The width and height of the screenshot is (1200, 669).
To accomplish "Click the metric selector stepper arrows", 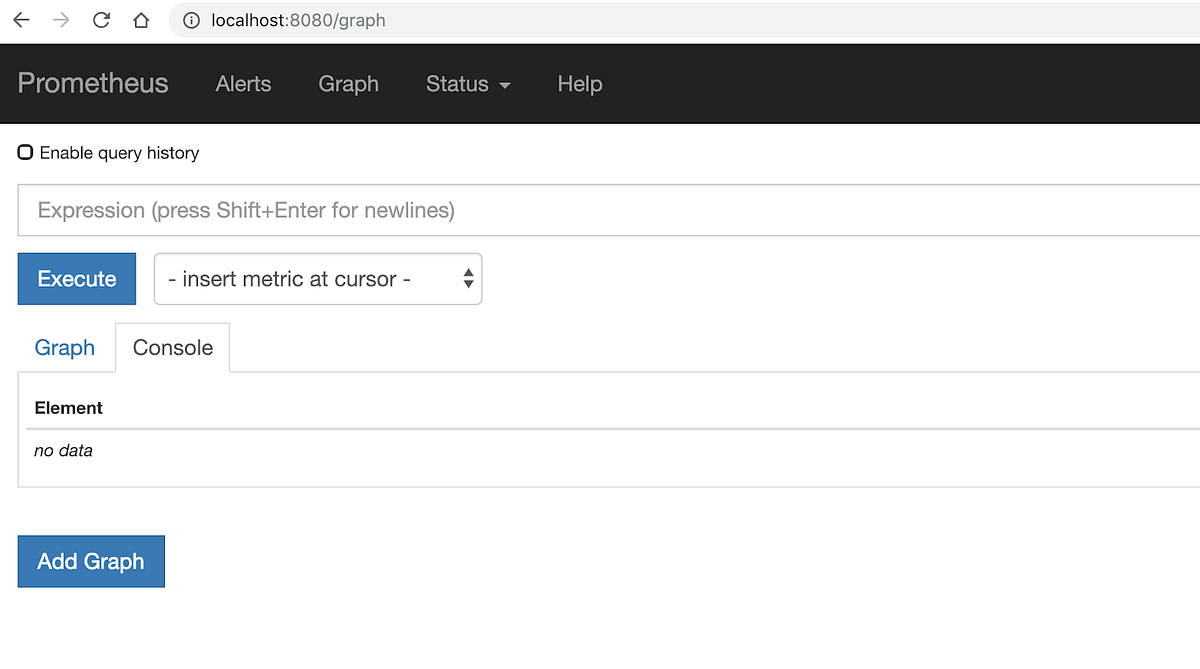I will [467, 279].
